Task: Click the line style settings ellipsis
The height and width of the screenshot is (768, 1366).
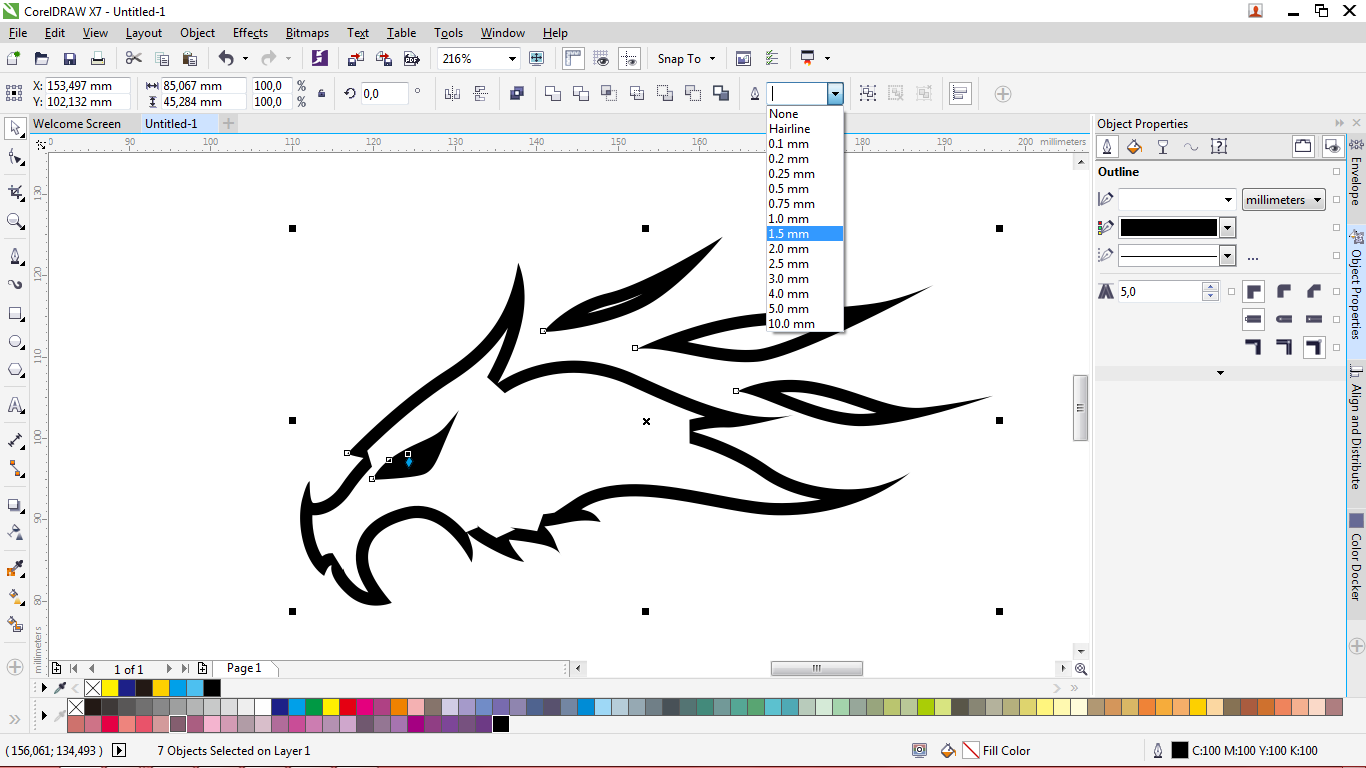Action: click(x=1253, y=257)
